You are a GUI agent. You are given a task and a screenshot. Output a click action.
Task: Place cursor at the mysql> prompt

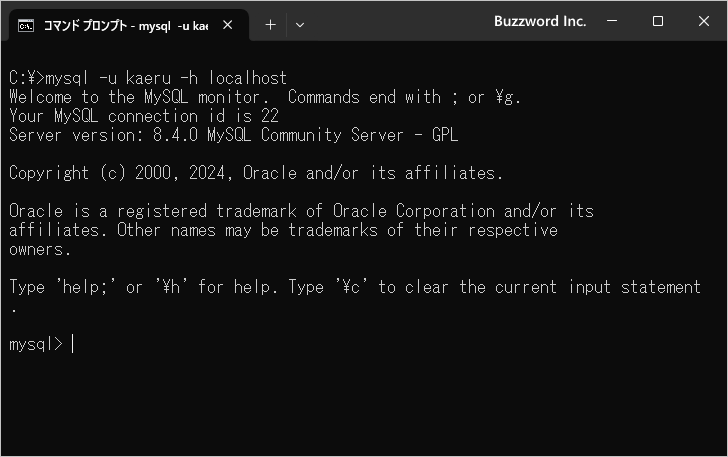pos(72,344)
